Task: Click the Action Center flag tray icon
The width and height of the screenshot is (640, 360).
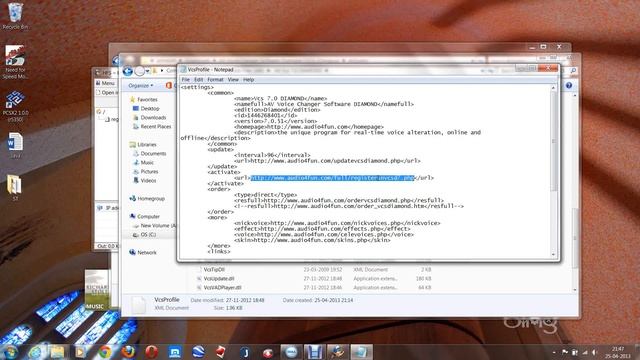Action: coord(565,352)
